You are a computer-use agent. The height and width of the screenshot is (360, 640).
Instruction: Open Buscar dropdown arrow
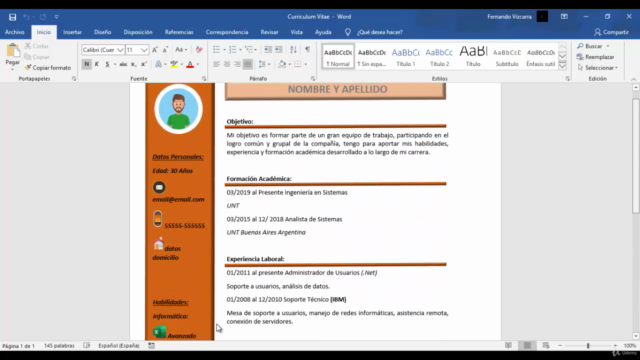click(608, 46)
